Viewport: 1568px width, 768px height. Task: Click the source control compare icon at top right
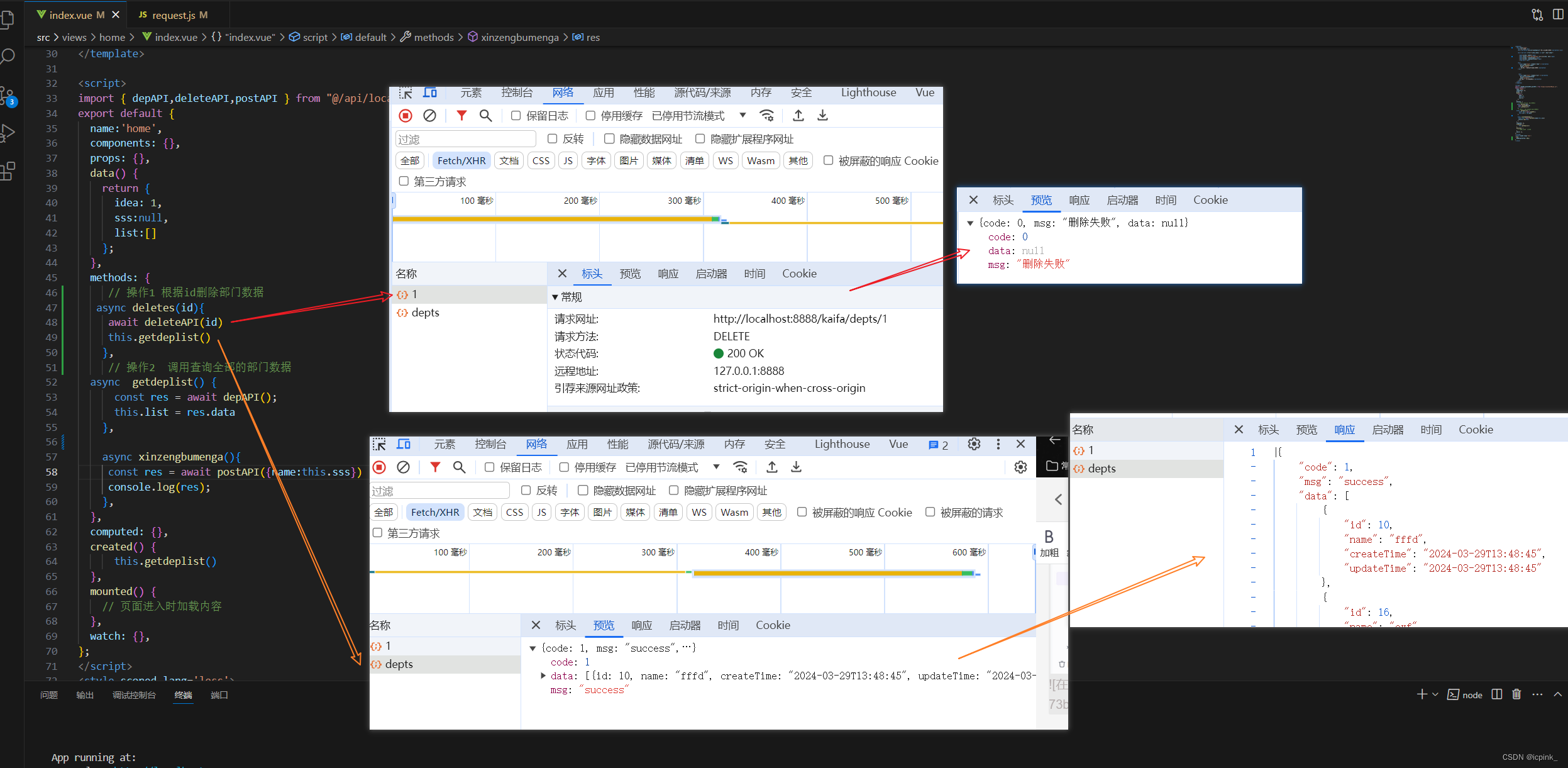click(1537, 14)
